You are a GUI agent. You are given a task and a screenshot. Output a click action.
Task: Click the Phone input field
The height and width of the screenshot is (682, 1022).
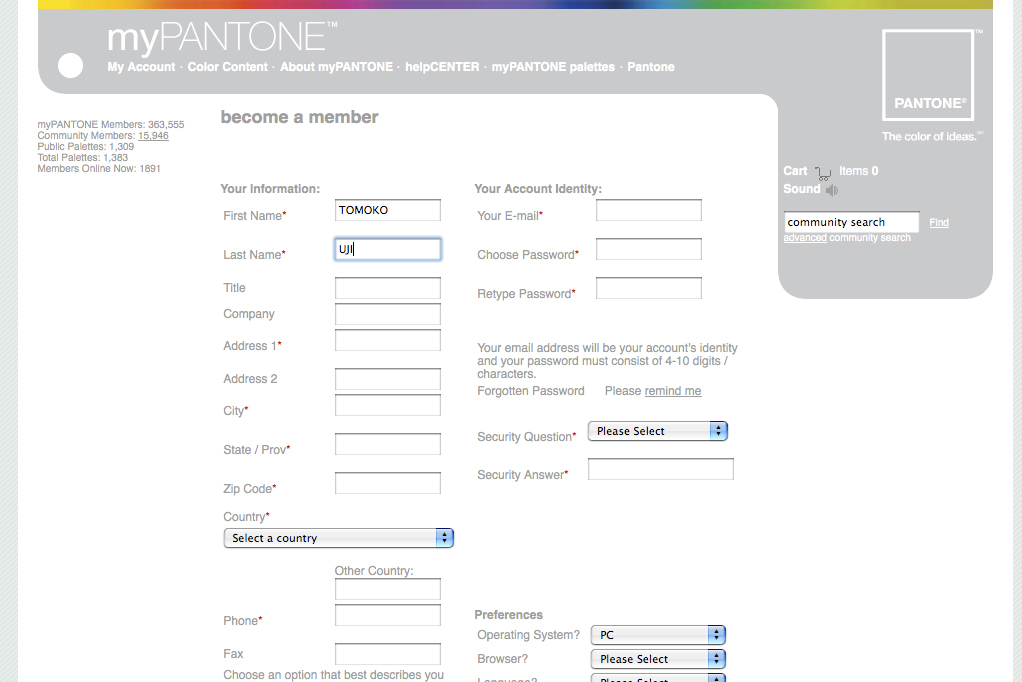click(388, 615)
